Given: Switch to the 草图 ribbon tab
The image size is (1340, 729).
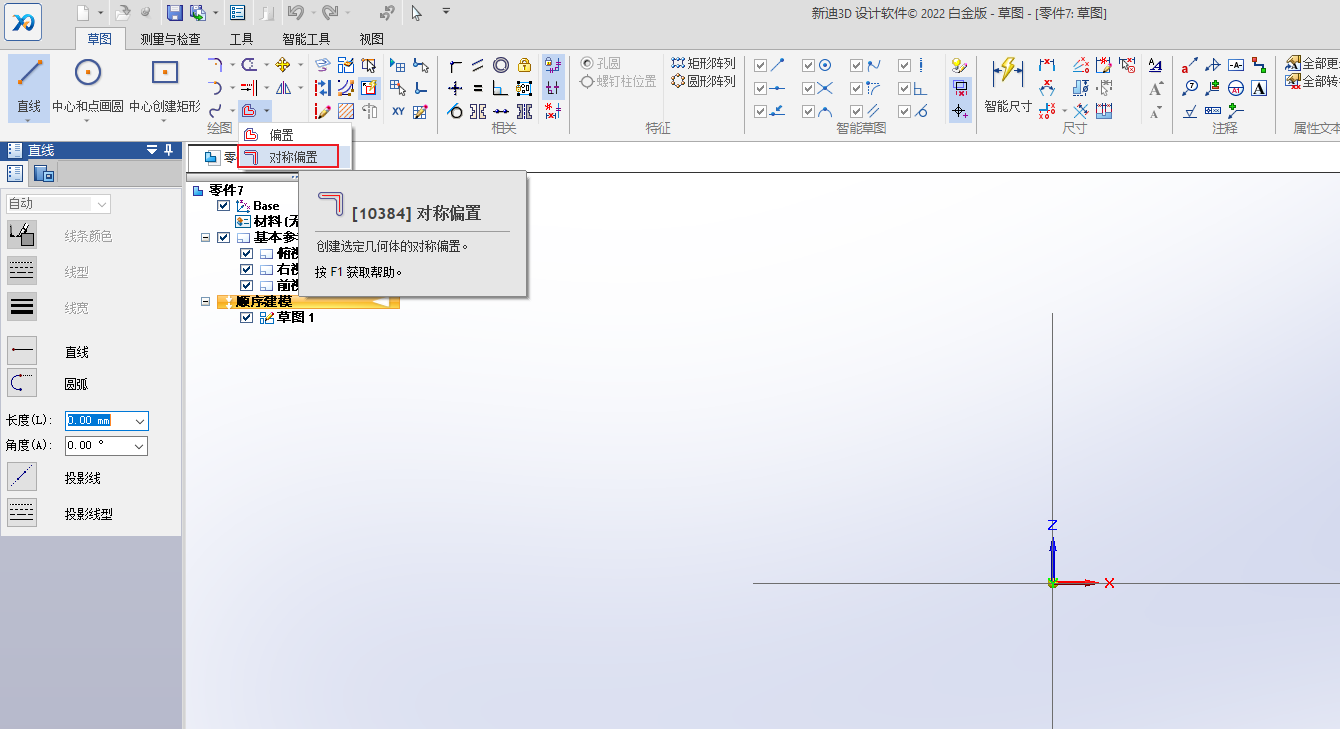Looking at the screenshot, I should 100,39.
